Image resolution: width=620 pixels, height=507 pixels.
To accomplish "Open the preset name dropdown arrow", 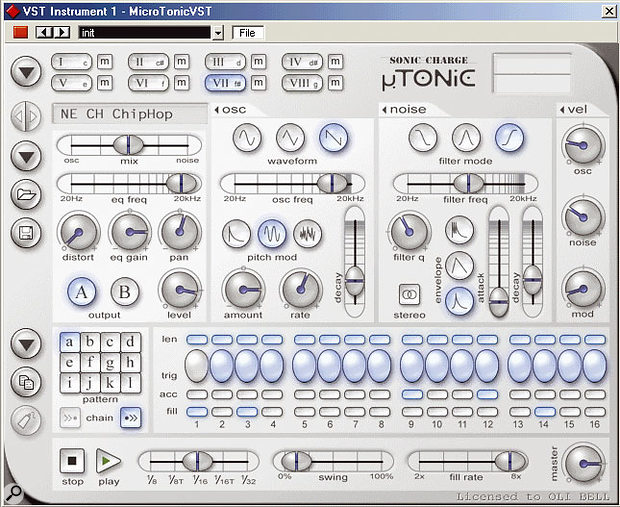I will click(x=218, y=33).
